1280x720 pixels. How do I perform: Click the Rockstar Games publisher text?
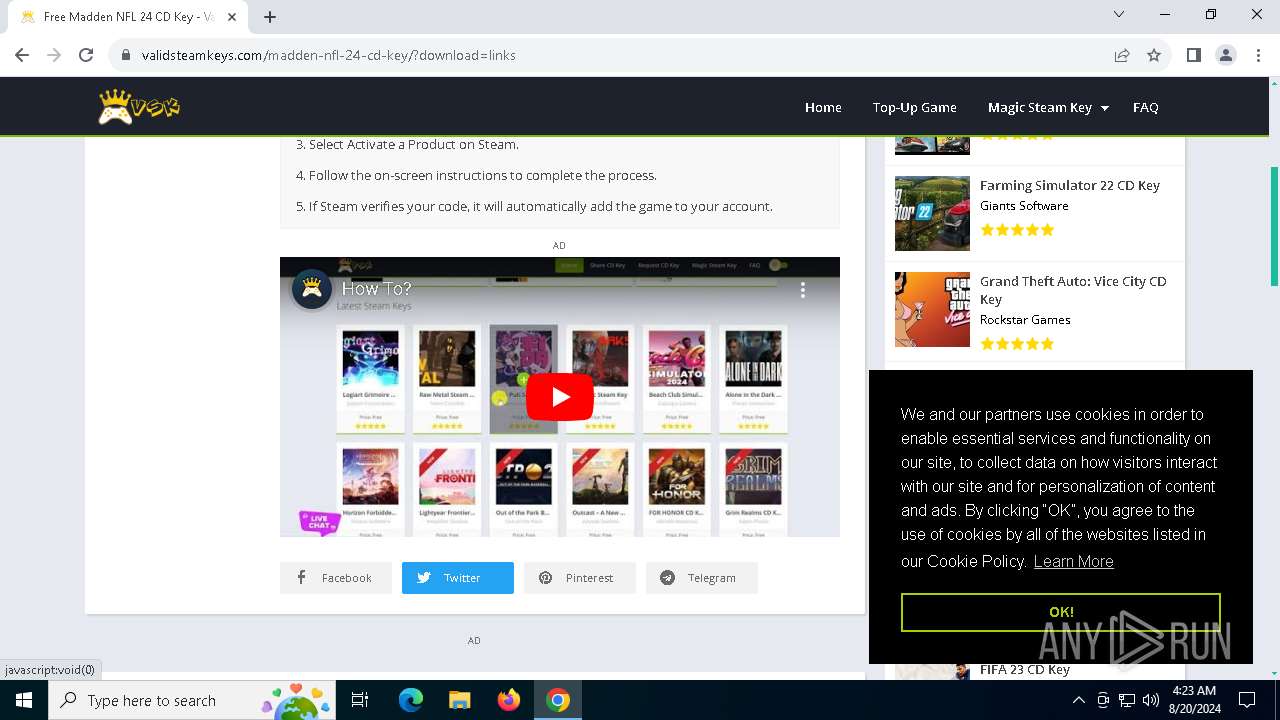coord(1025,320)
